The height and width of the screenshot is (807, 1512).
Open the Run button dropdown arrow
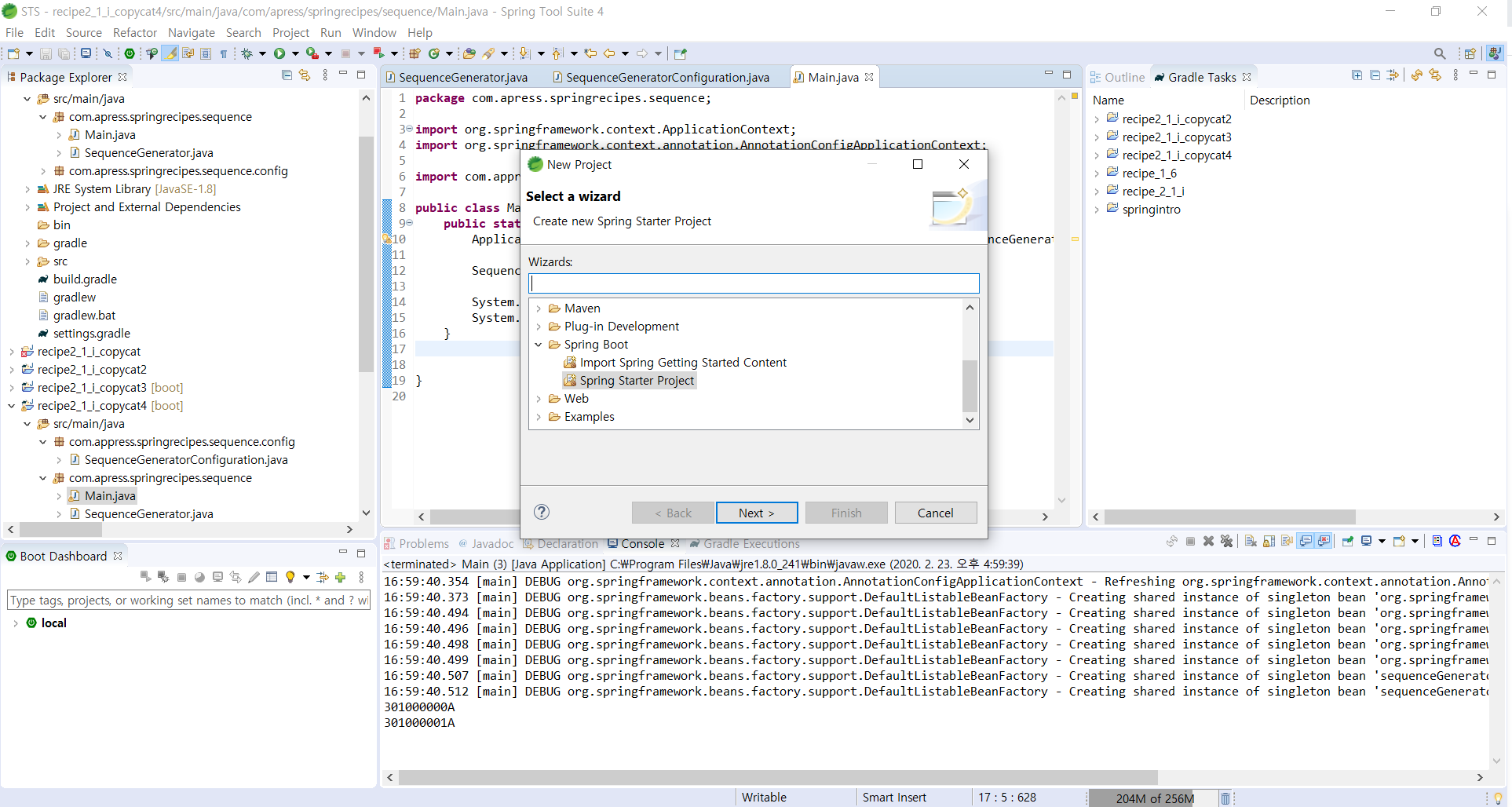tap(295, 53)
